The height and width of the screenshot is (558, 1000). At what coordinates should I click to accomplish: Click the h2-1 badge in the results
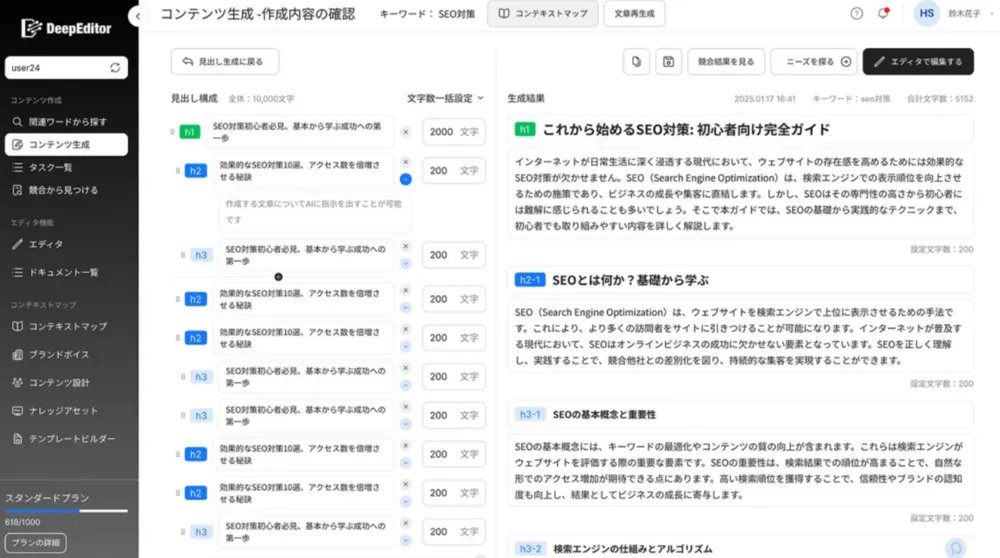coord(529,280)
